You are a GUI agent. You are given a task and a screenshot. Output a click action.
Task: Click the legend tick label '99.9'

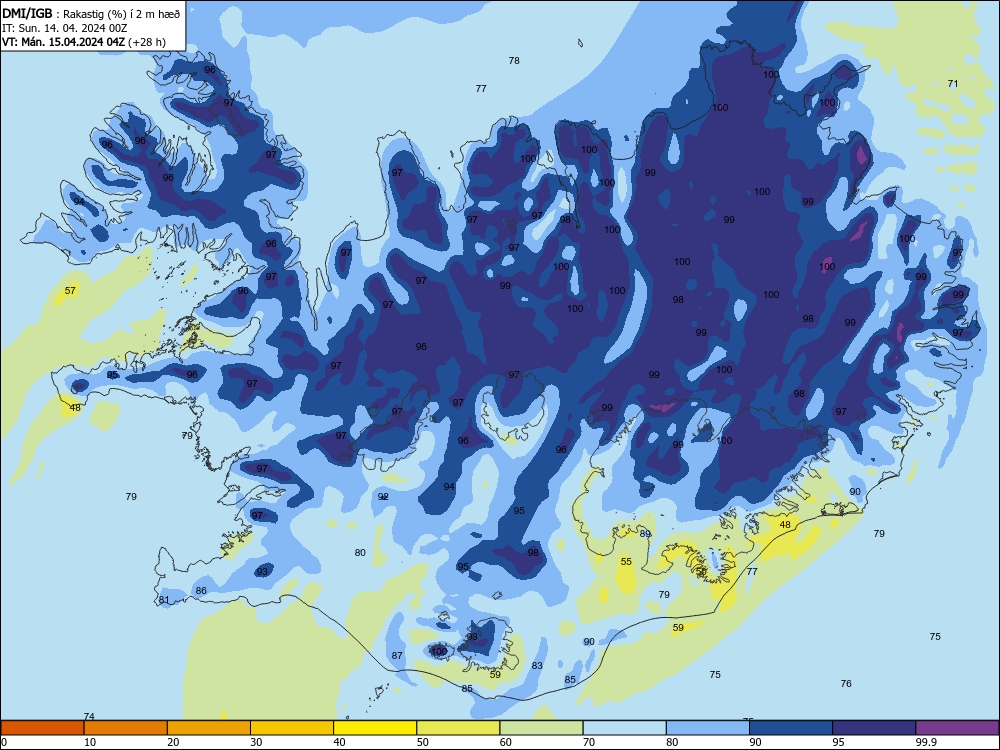coord(926,742)
